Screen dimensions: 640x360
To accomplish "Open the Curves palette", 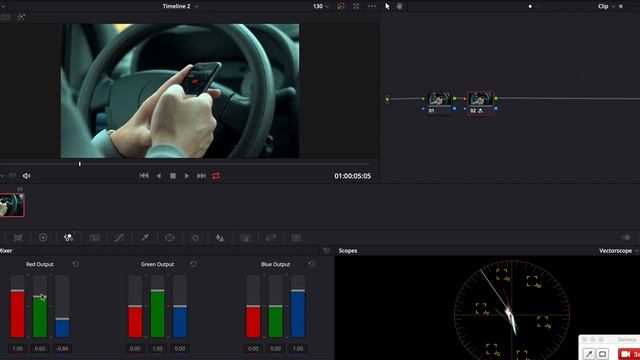I will (x=119, y=238).
